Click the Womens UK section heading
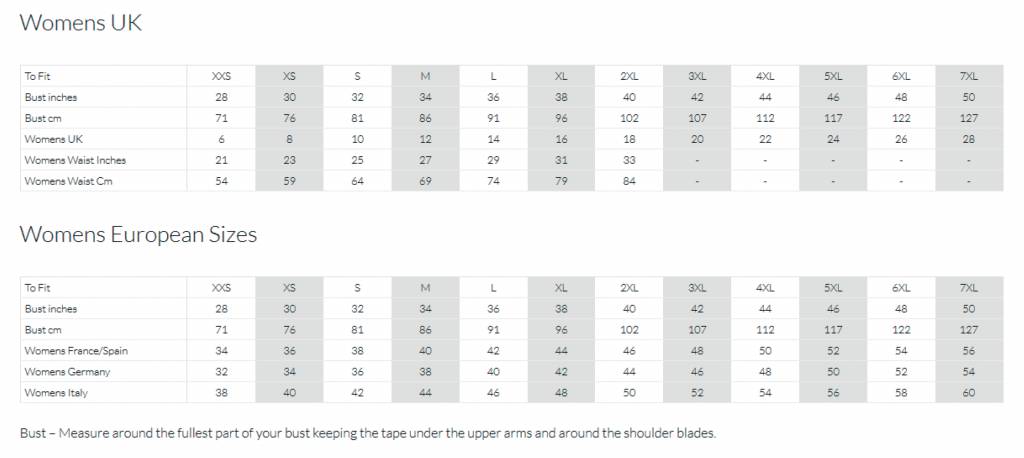The image size is (1024, 458). [81, 23]
